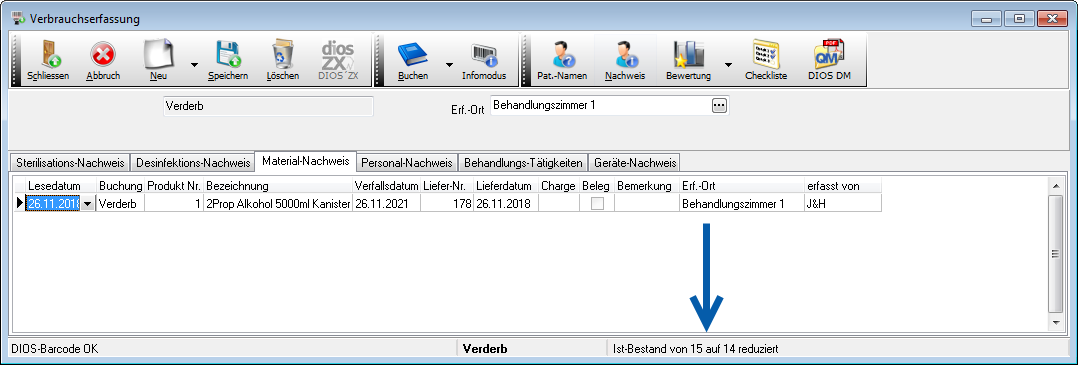Click the Lesedatum column header
This screenshot has height=365, width=1078.
61,186
